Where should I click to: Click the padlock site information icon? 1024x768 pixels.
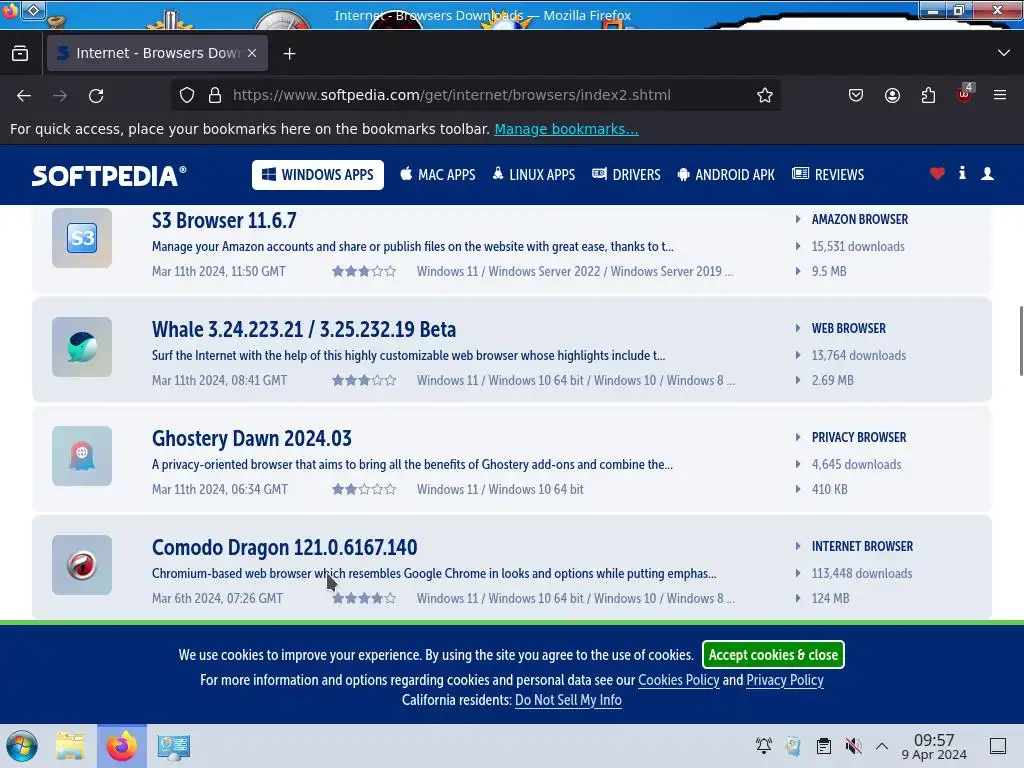tap(215, 95)
